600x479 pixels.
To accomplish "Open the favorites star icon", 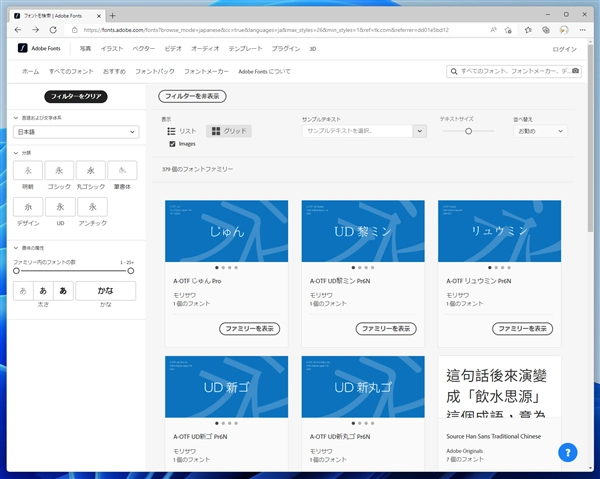I will coord(528,30).
